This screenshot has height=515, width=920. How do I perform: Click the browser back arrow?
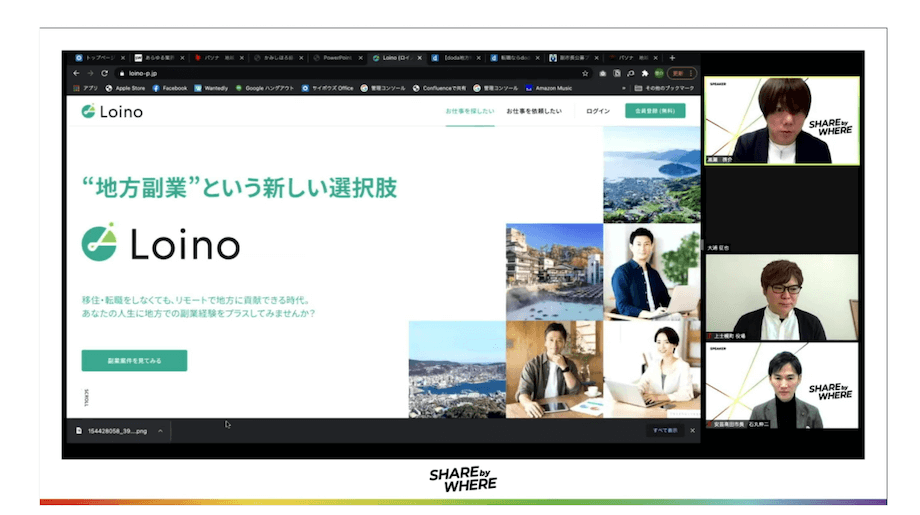[76, 73]
